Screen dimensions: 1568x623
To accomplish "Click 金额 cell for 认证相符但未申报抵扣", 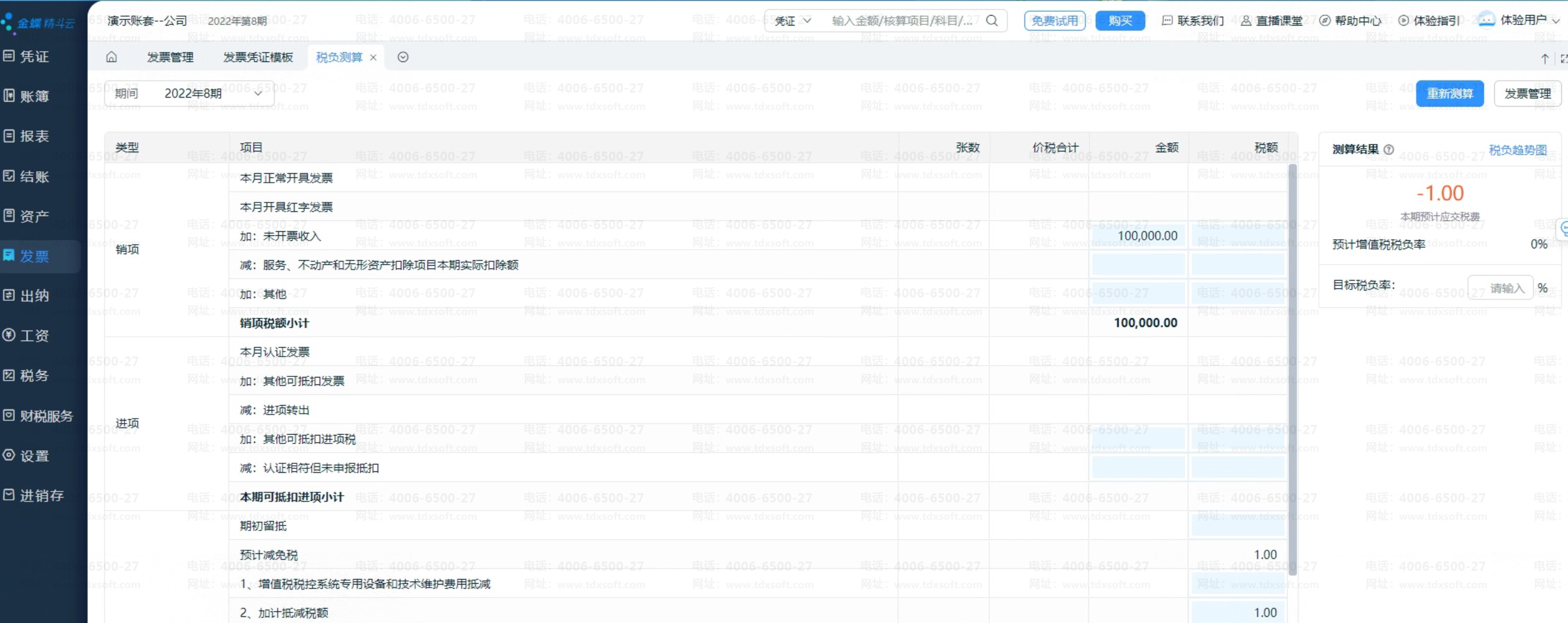I will pos(1138,468).
